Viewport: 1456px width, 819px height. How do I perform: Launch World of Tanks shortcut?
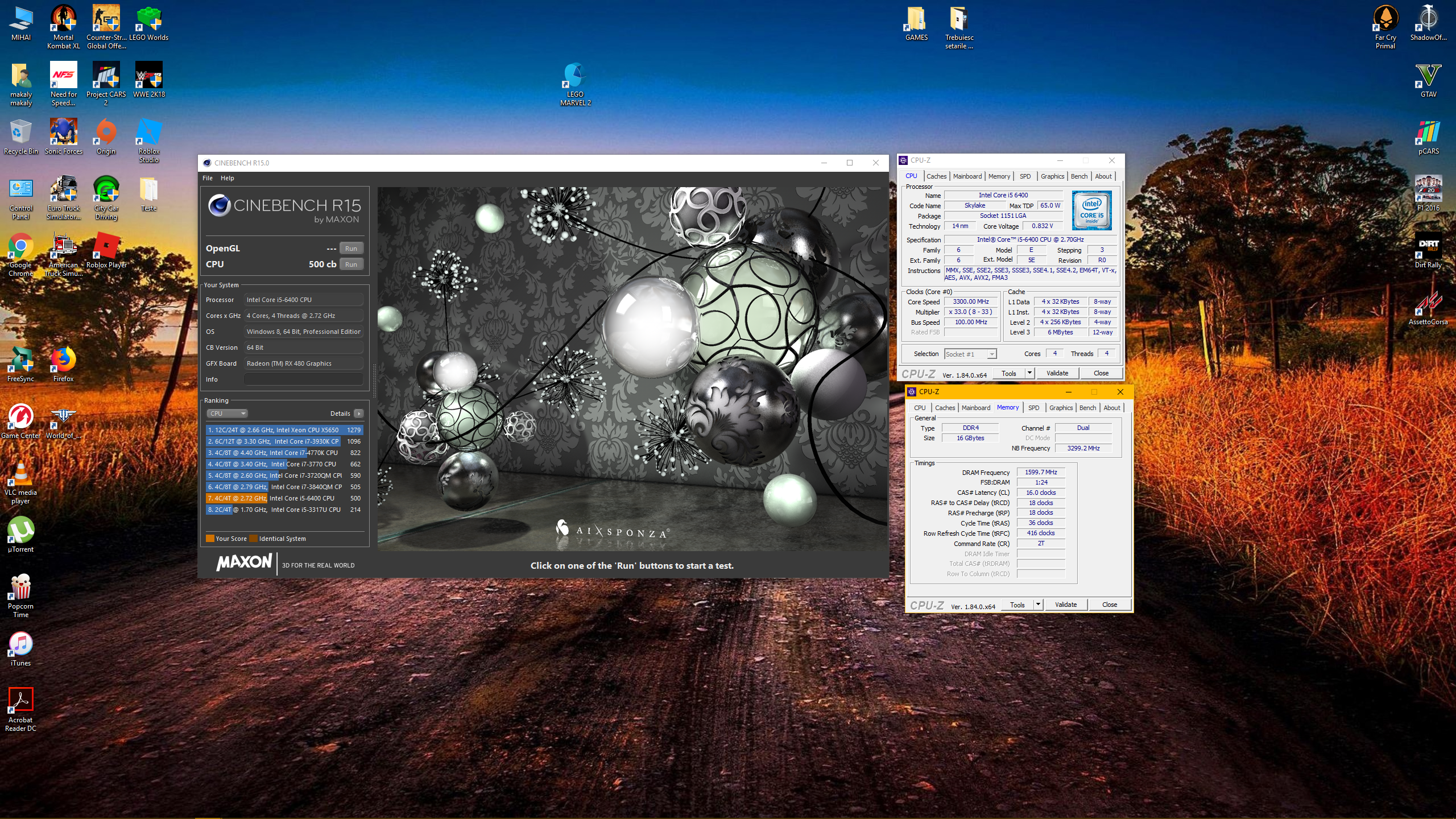tap(63, 421)
